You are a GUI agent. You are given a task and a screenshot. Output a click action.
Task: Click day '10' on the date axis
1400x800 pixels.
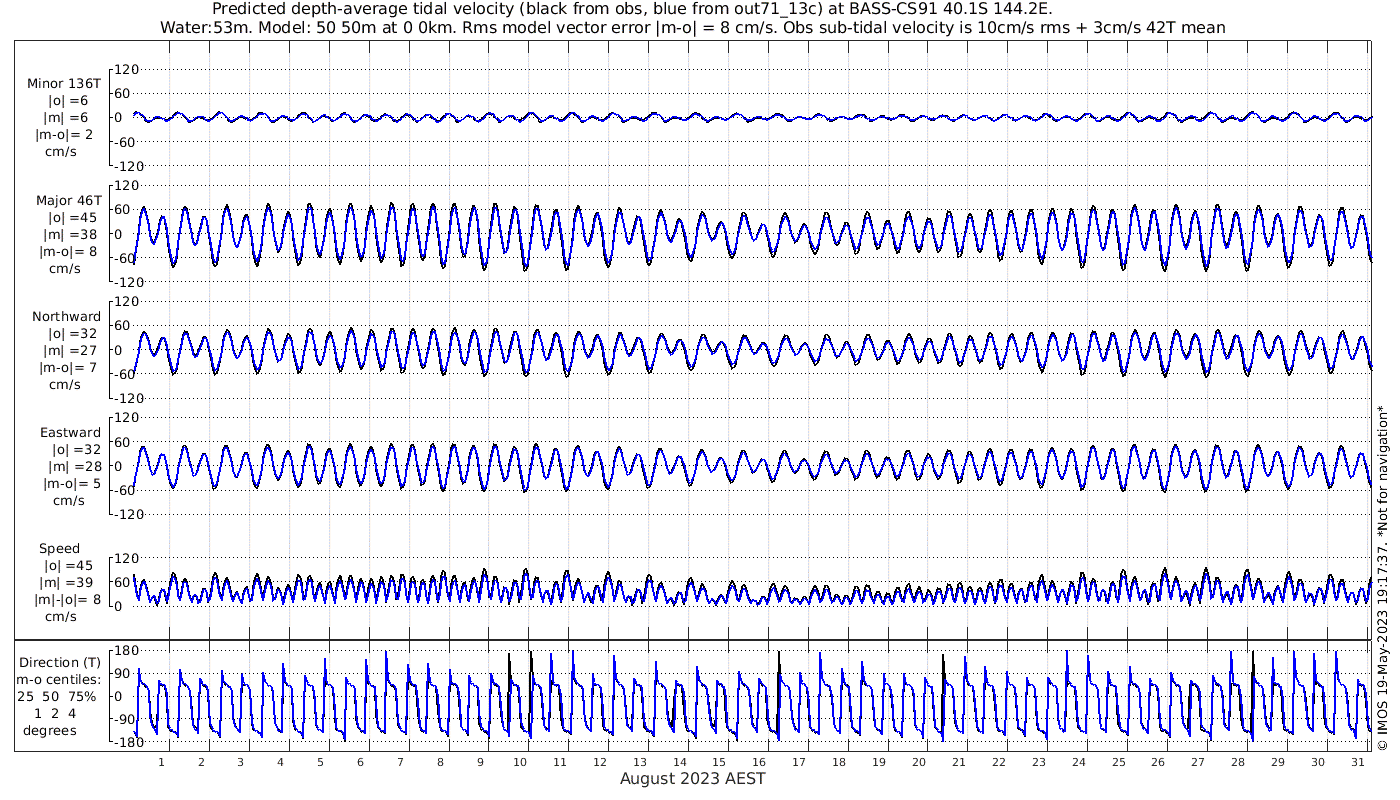(520, 762)
